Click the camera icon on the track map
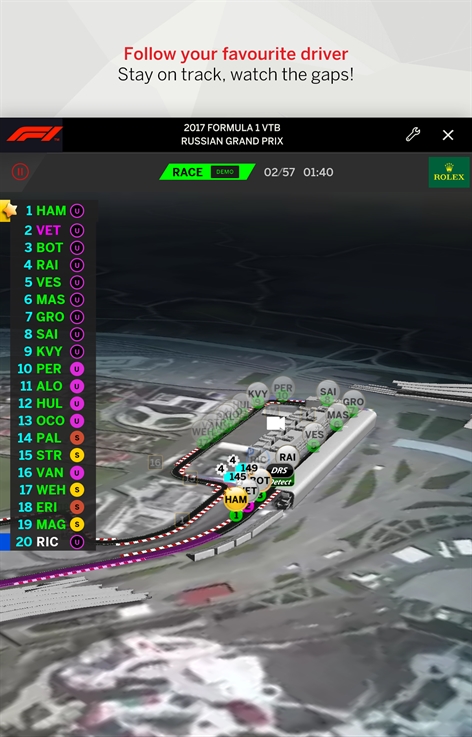 click(275, 423)
